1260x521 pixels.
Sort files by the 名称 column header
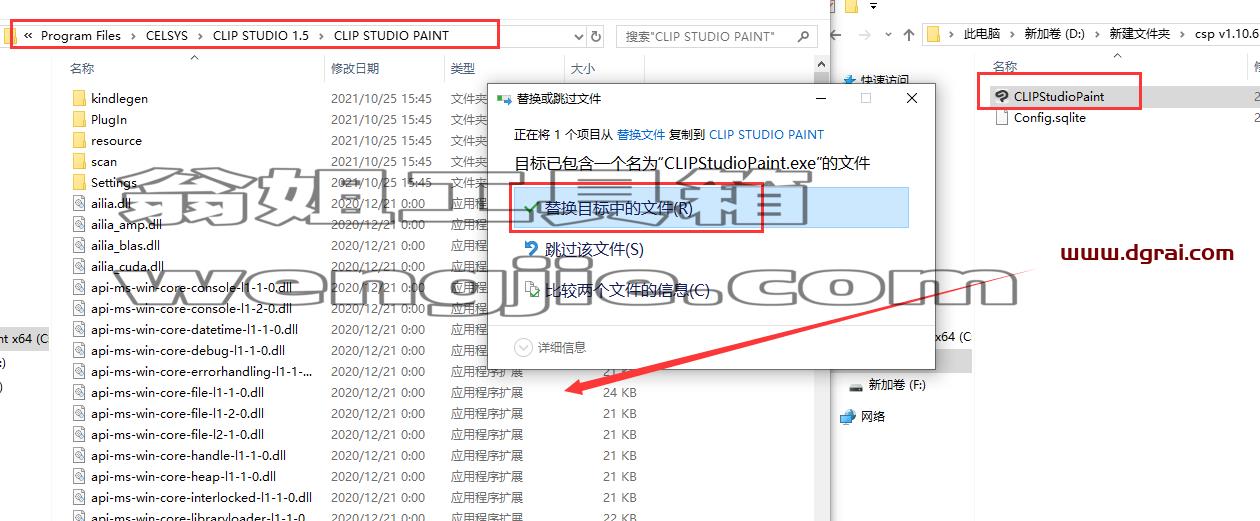(x=82, y=69)
